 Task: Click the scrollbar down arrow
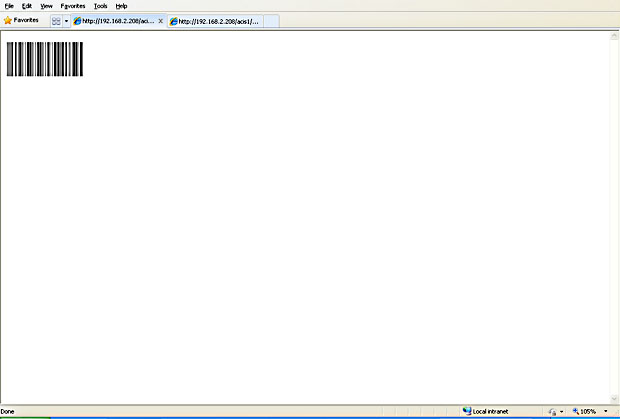614,398
